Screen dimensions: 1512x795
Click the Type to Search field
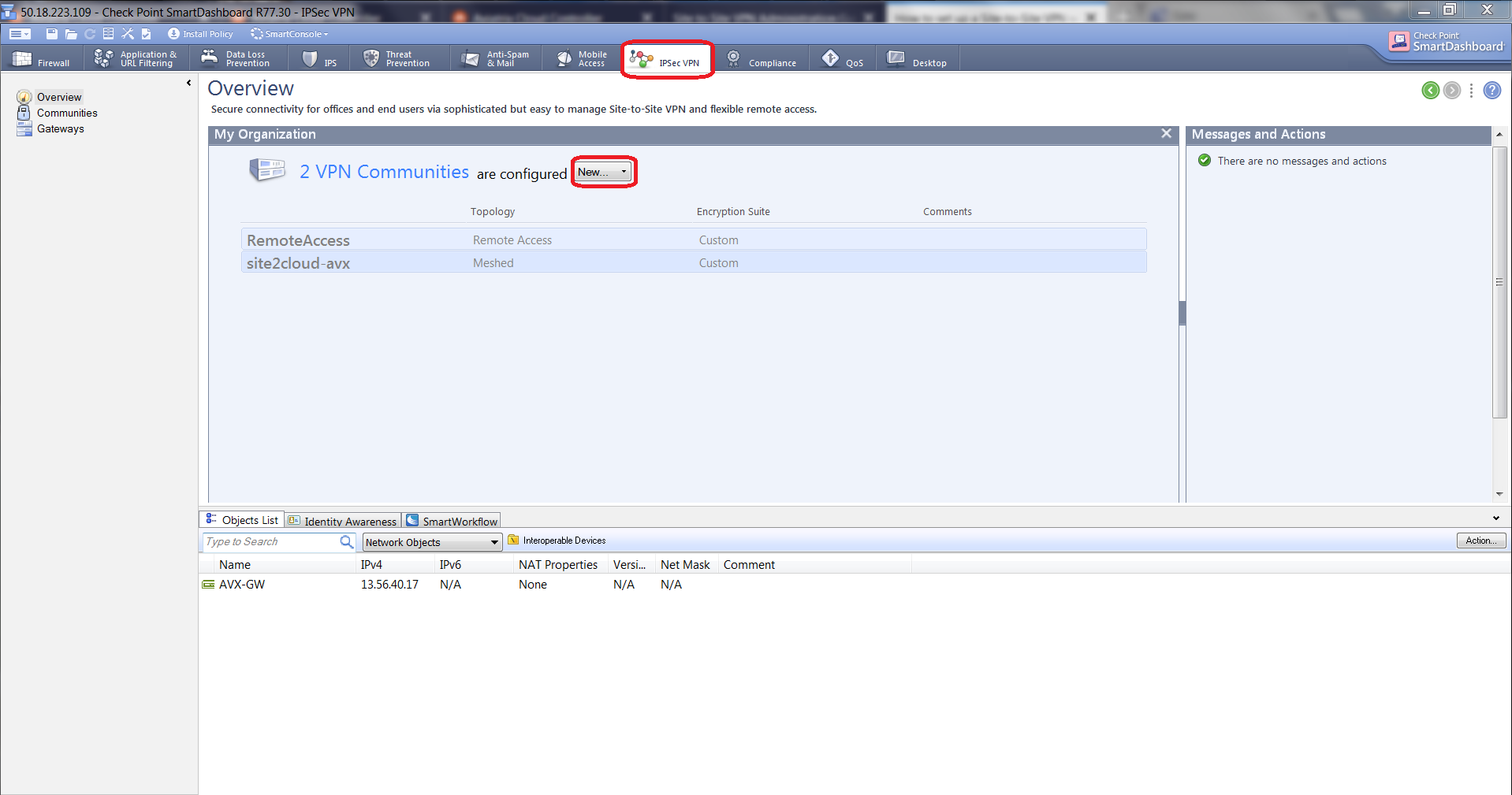pos(270,542)
